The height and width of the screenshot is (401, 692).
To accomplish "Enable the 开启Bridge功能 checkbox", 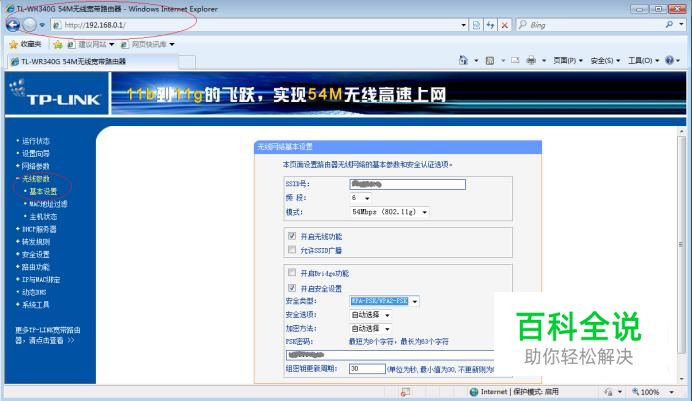I will pyautogui.click(x=292, y=273).
